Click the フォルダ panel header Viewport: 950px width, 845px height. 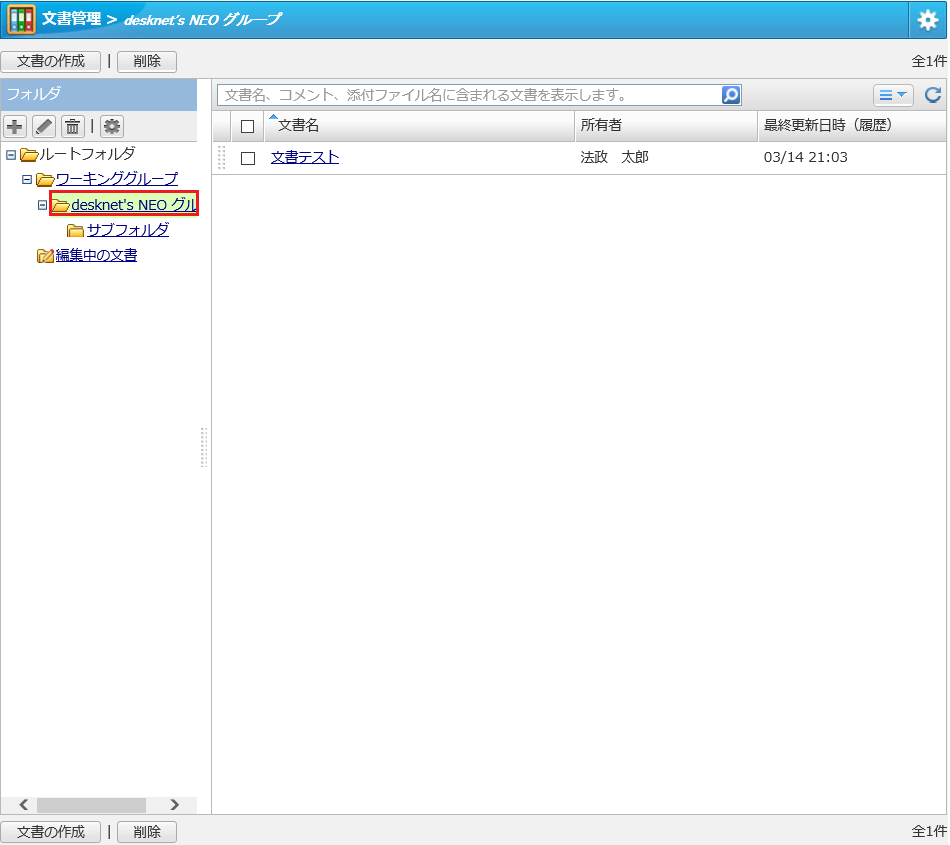pyautogui.click(x=99, y=94)
